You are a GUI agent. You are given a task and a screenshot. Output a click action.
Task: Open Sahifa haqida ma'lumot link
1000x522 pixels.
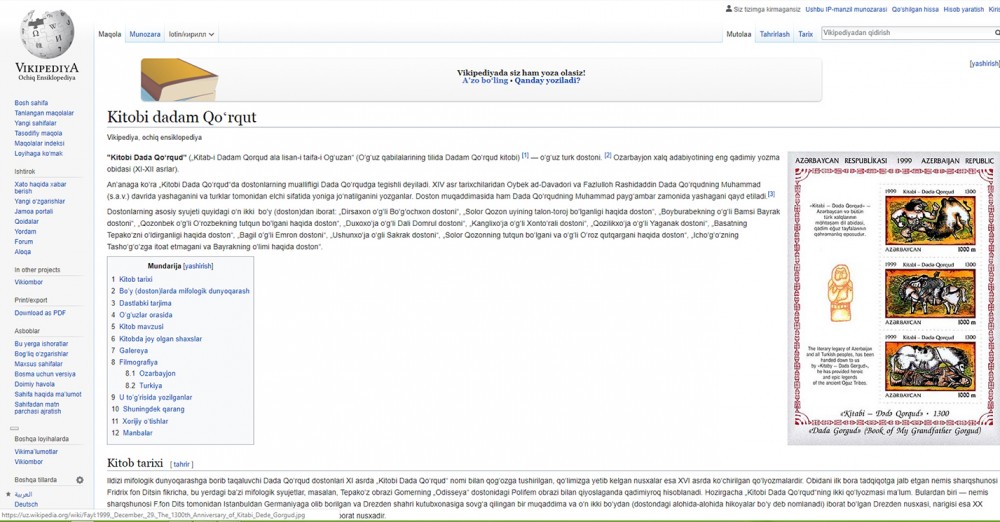coord(48,394)
